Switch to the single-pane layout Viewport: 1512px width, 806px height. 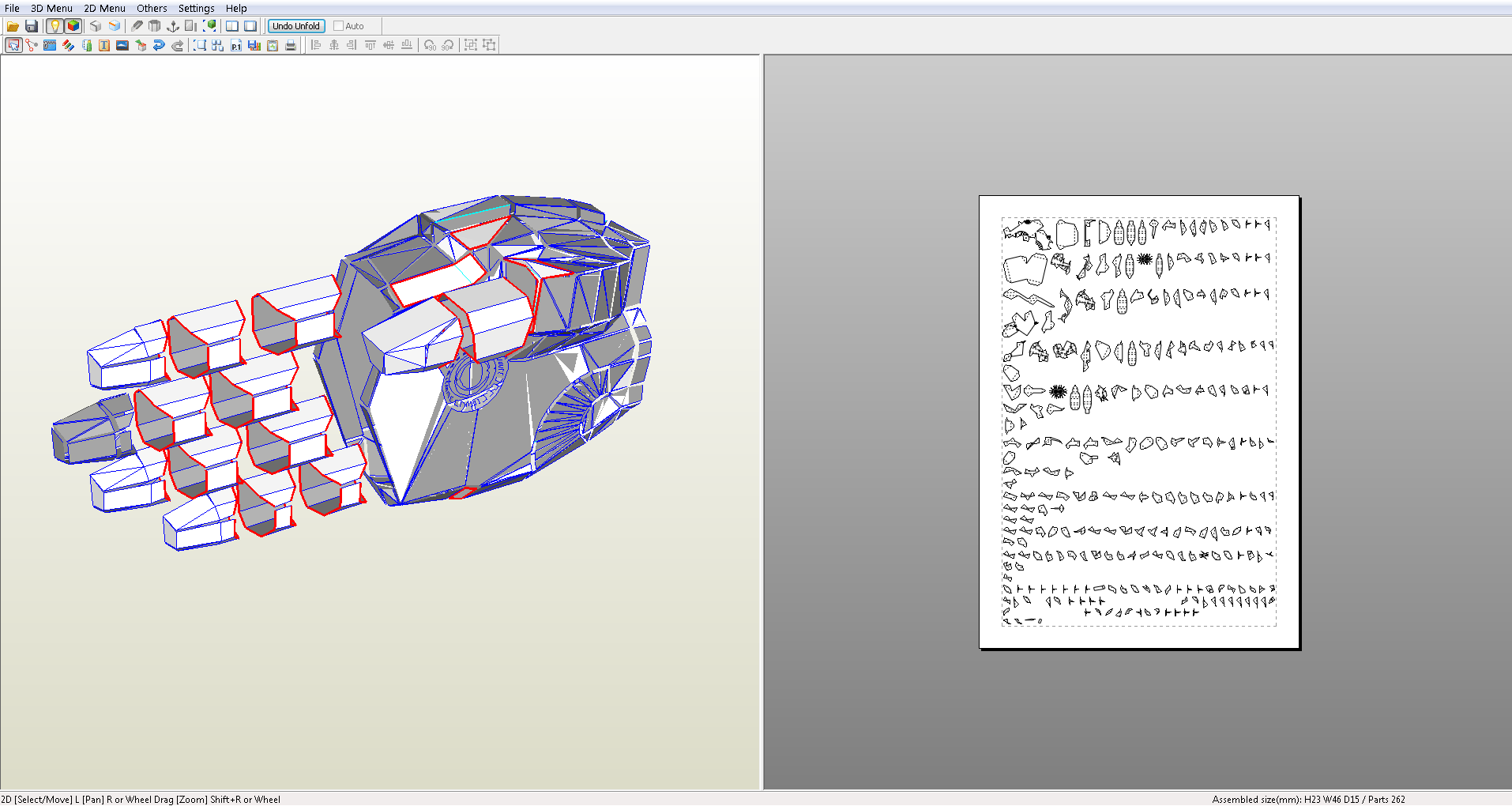[x=250, y=26]
